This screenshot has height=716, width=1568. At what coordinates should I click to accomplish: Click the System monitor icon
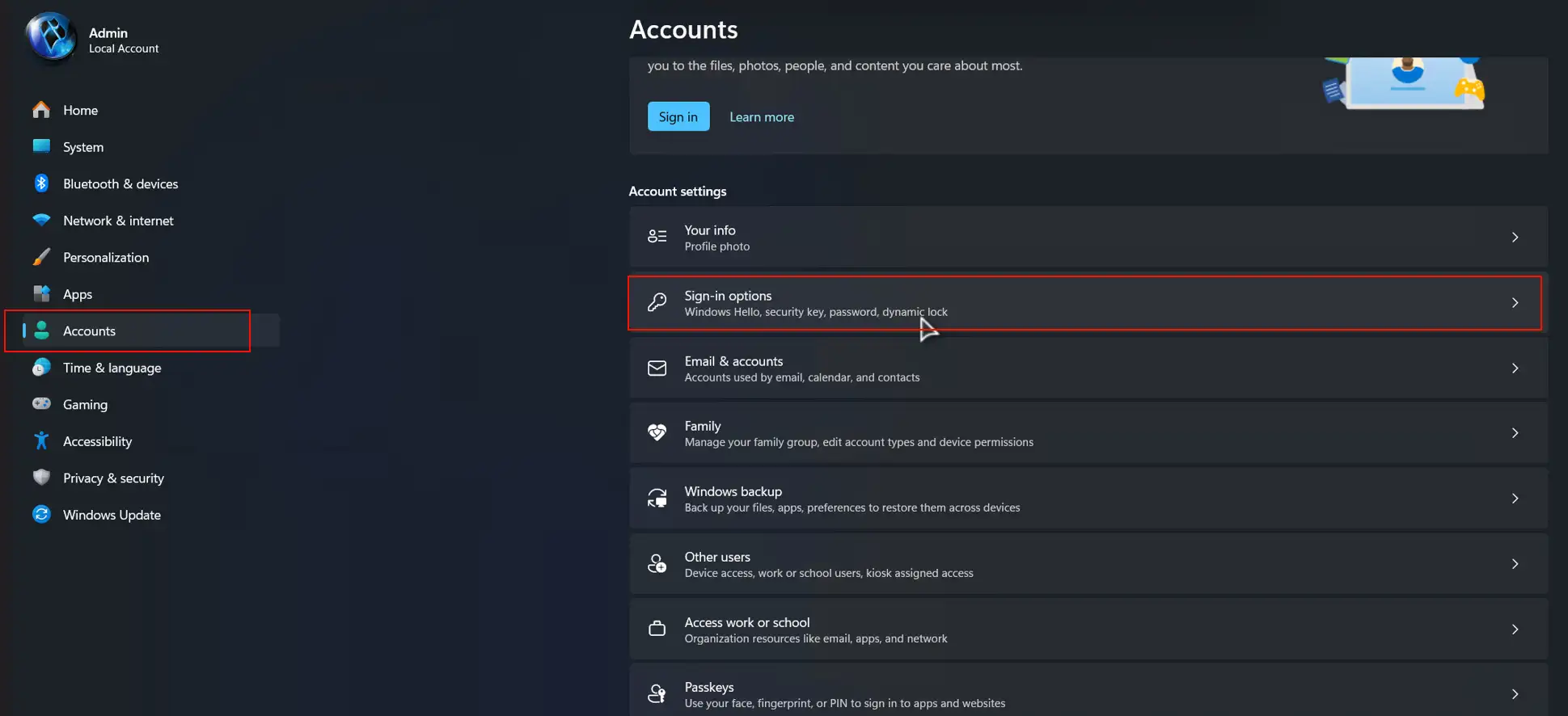[x=41, y=146]
